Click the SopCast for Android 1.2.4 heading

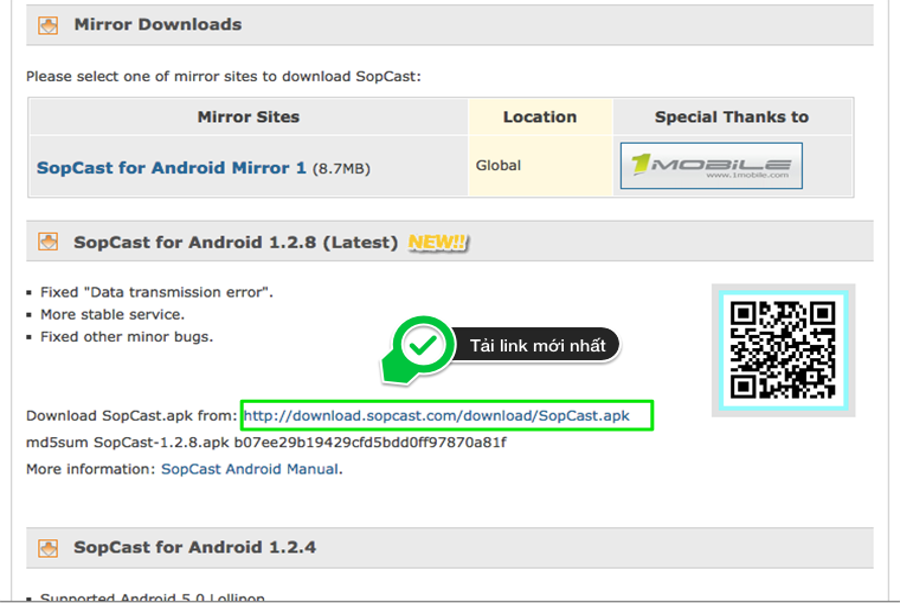[195, 547]
